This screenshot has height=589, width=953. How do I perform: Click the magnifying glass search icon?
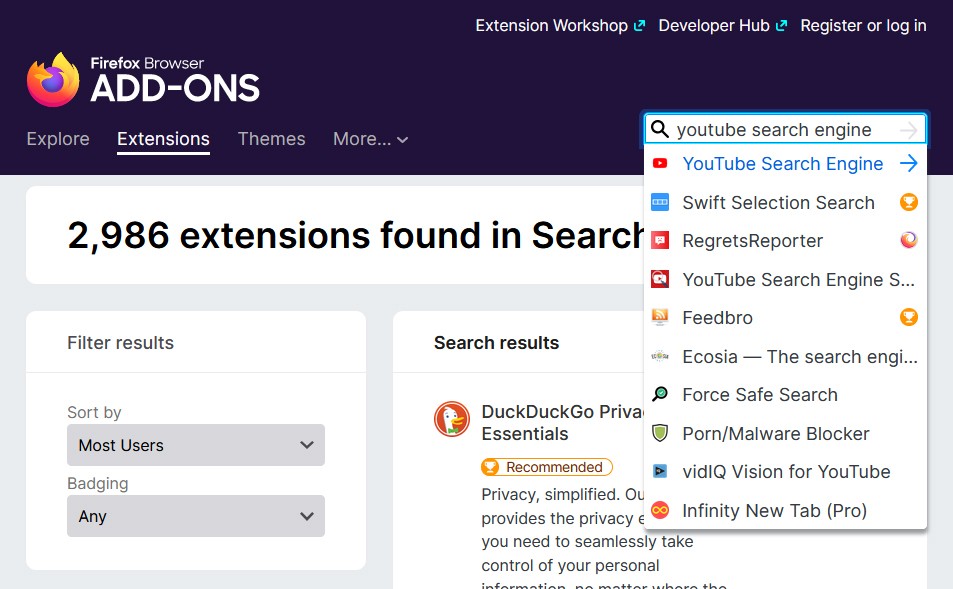point(659,129)
